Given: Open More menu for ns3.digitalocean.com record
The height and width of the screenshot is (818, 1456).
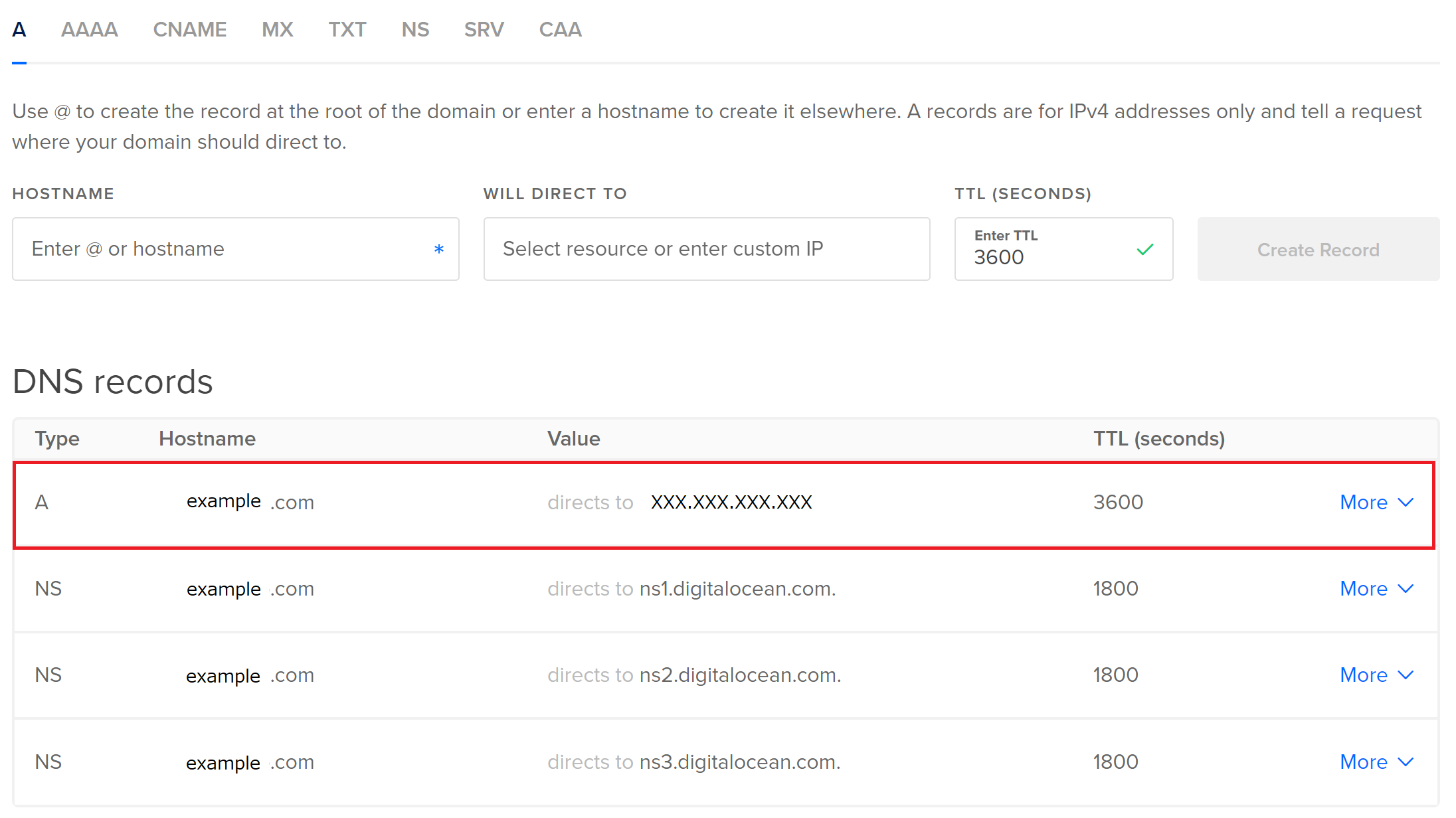Looking at the screenshot, I should click(x=1376, y=762).
